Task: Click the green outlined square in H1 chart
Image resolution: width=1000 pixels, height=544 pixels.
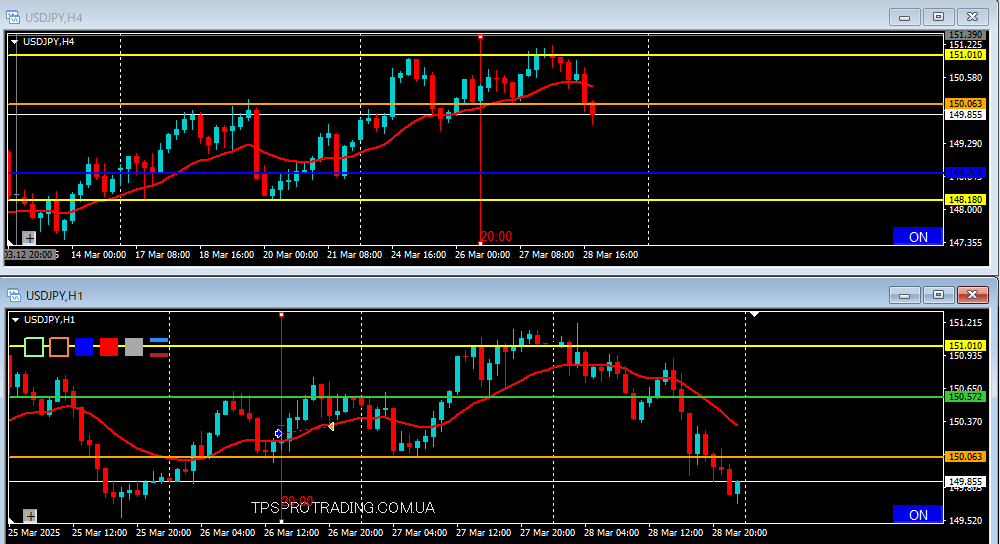Action: (34, 347)
